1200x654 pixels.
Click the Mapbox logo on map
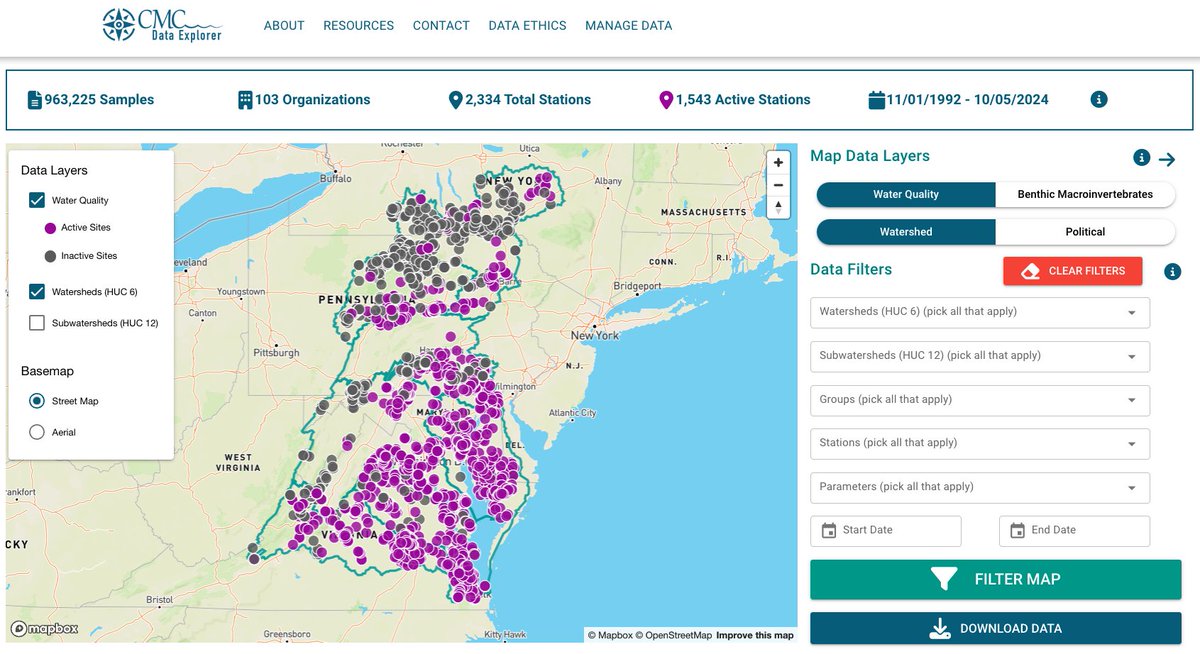(45, 629)
